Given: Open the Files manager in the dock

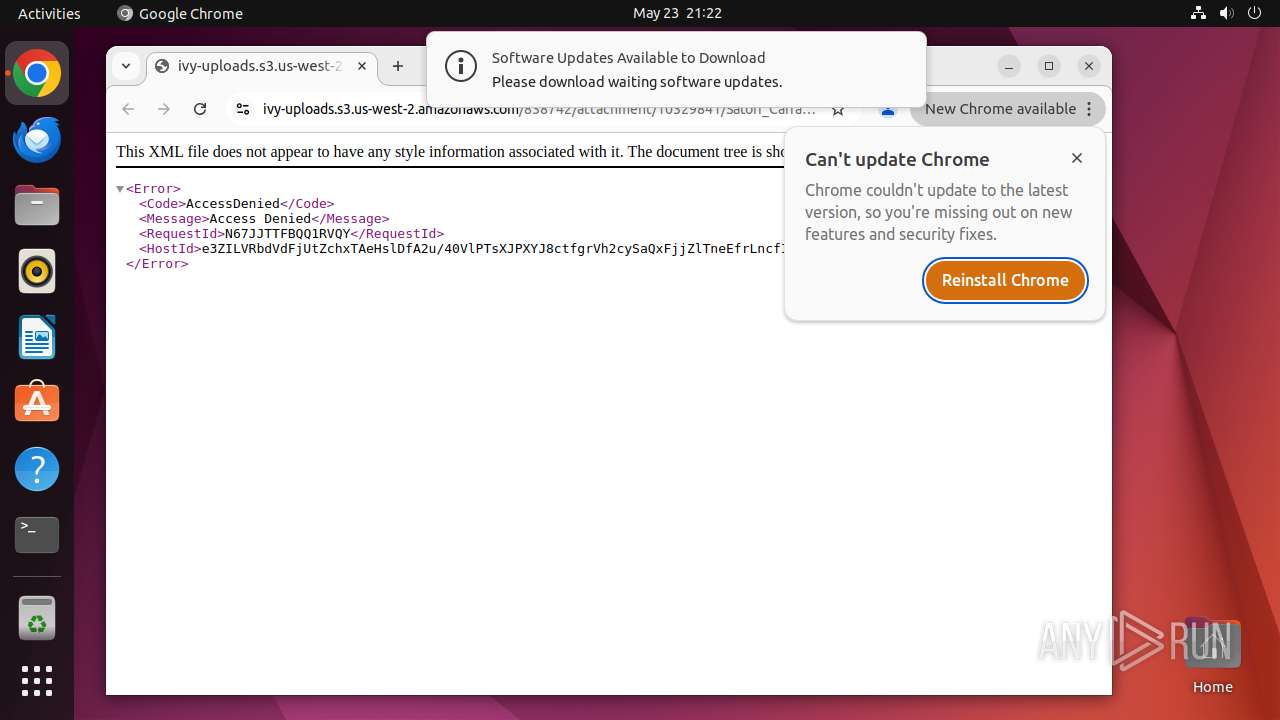Looking at the screenshot, I should [x=37, y=206].
